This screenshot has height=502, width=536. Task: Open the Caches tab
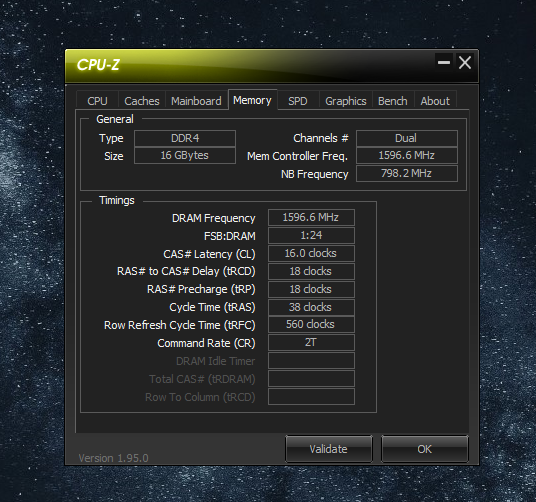pyautogui.click(x=142, y=101)
